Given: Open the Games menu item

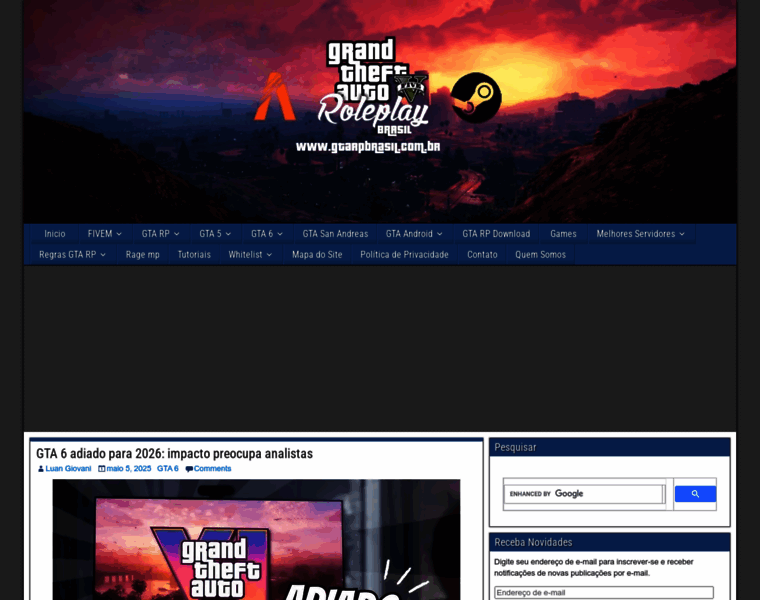Looking at the screenshot, I should click(x=563, y=234).
